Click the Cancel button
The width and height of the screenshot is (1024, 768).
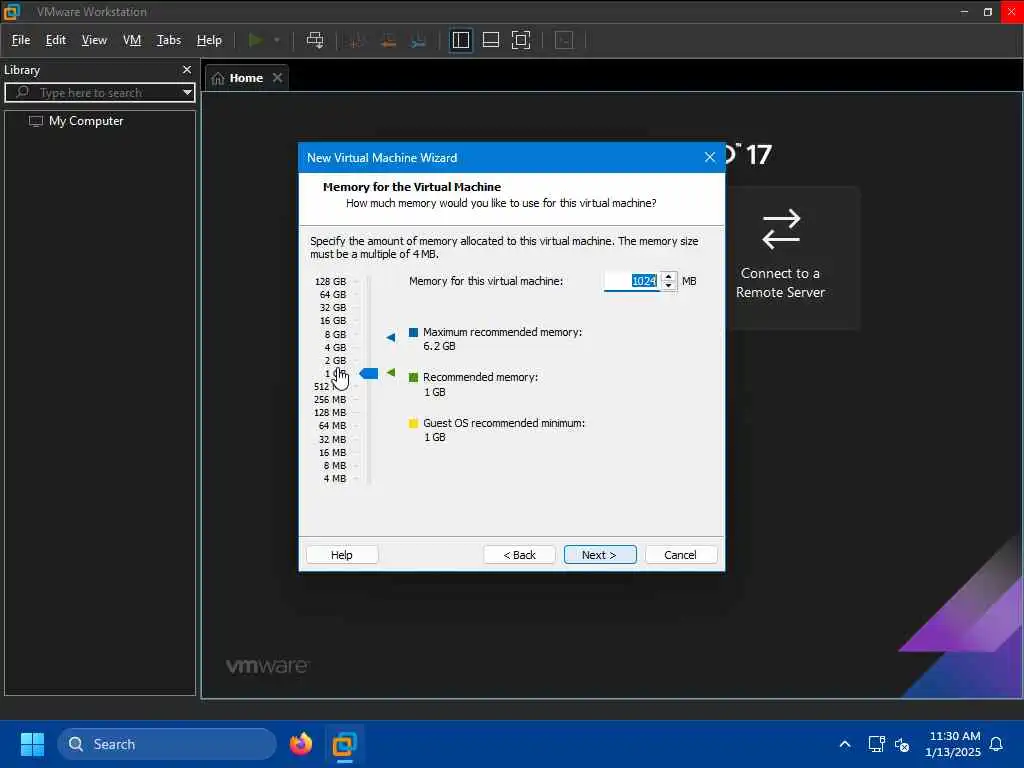pos(680,554)
